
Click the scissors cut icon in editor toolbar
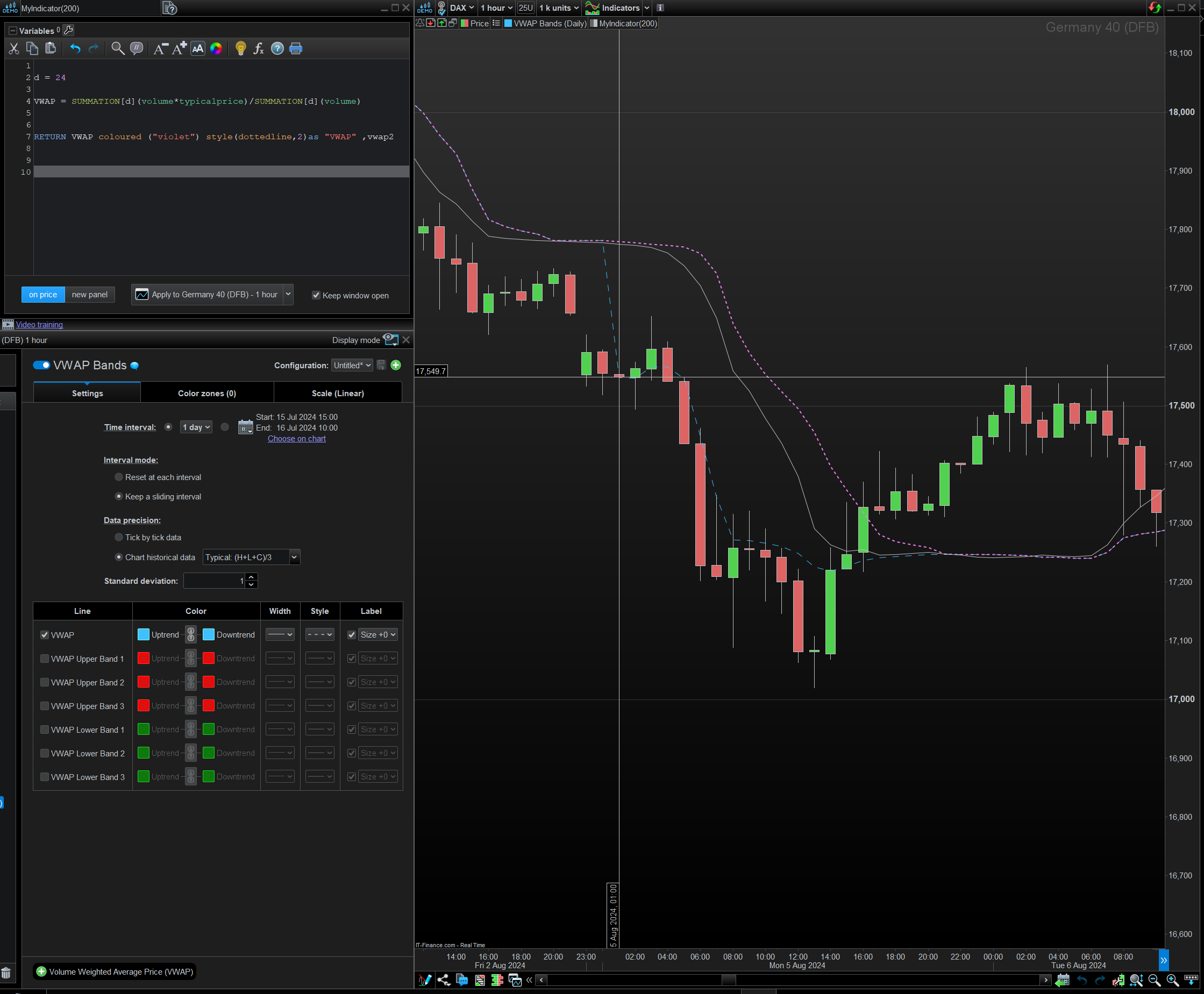tap(14, 49)
